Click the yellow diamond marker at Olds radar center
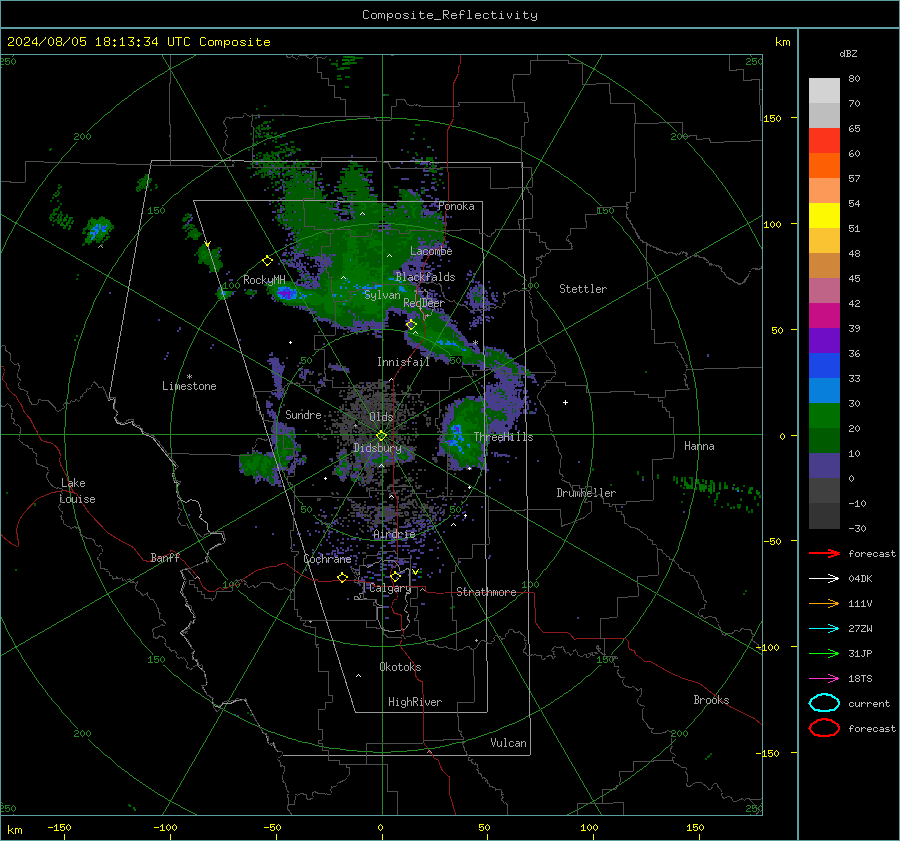 (x=381, y=436)
